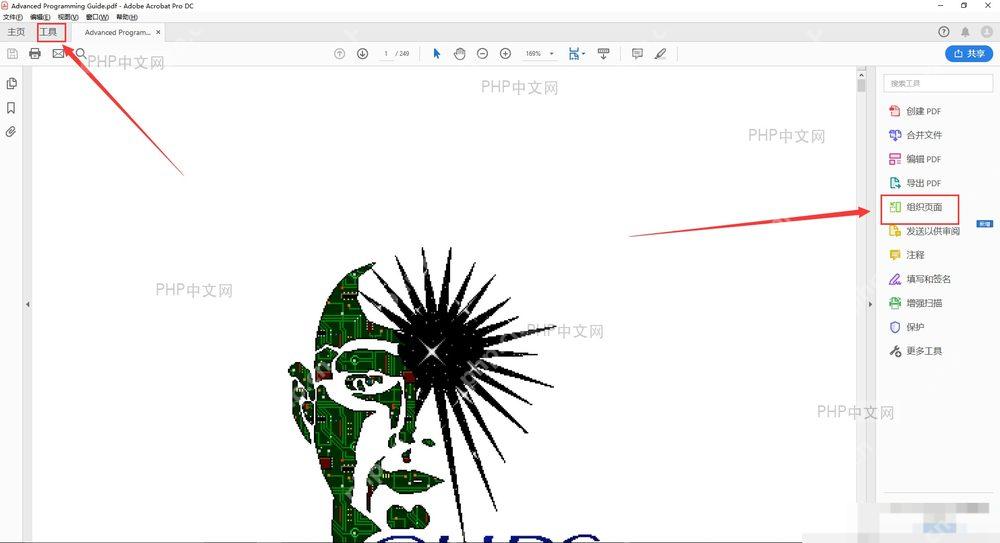Open 导出 PDF tool

915,182
